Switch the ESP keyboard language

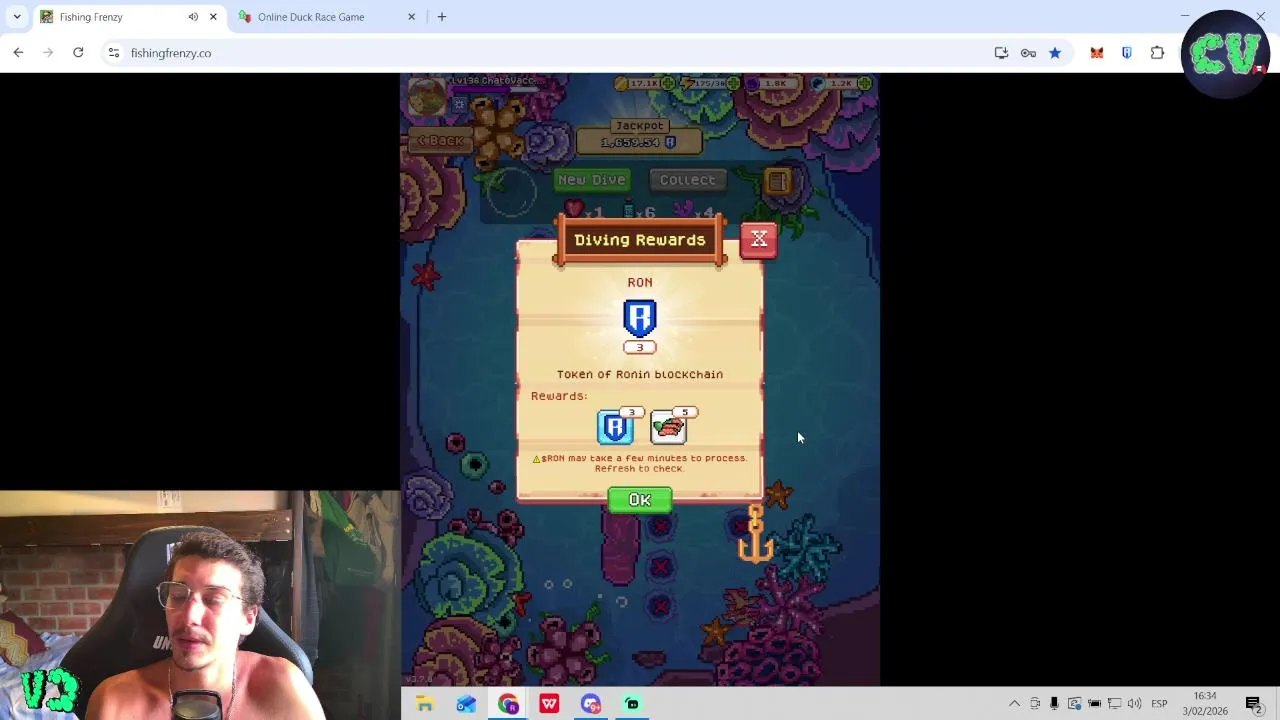pyautogui.click(x=1159, y=704)
